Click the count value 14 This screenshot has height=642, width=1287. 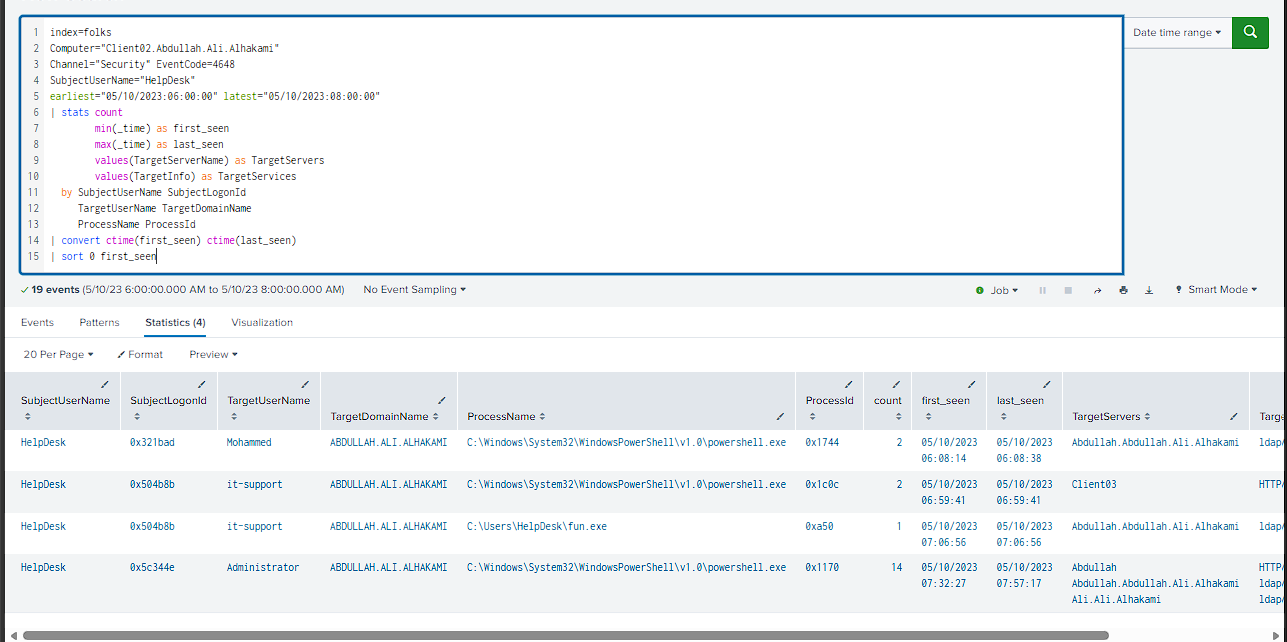click(x=896, y=568)
